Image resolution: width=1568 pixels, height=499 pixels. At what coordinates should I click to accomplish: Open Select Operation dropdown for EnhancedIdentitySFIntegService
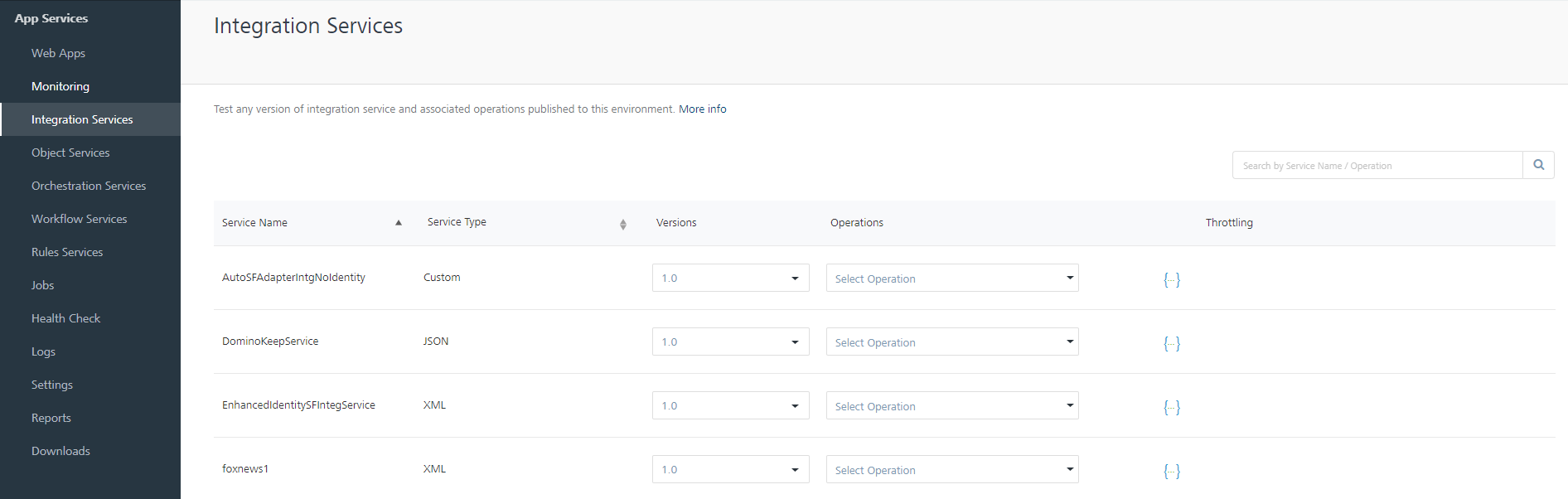(x=951, y=406)
